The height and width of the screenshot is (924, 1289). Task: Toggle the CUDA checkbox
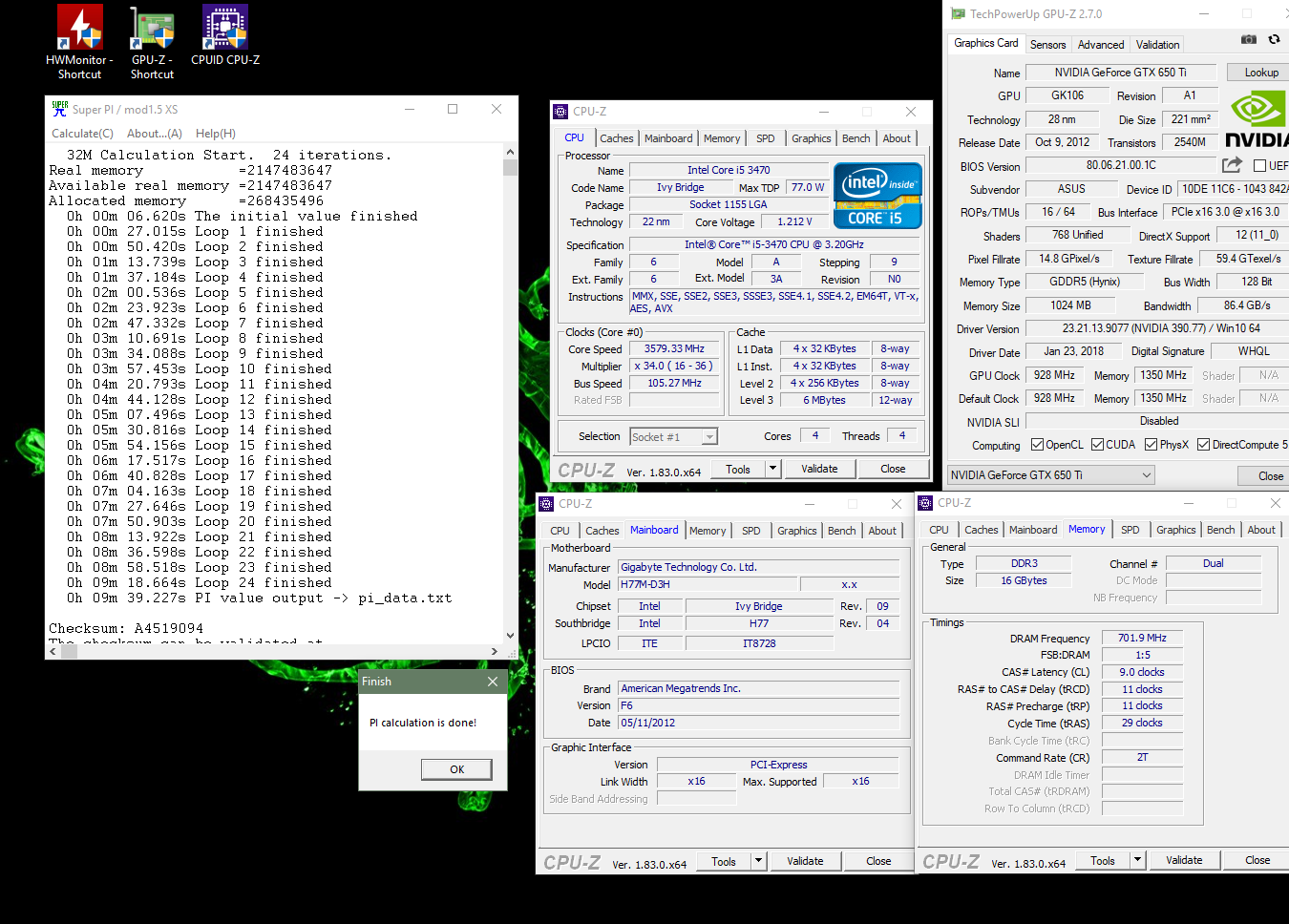pos(1098,445)
